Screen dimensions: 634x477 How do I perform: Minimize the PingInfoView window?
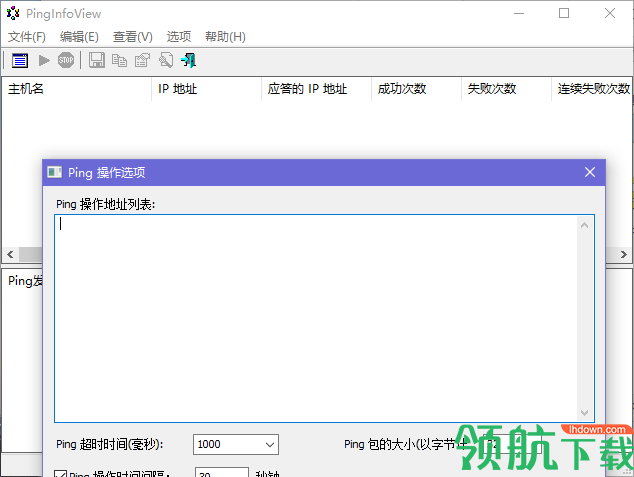[x=519, y=13]
